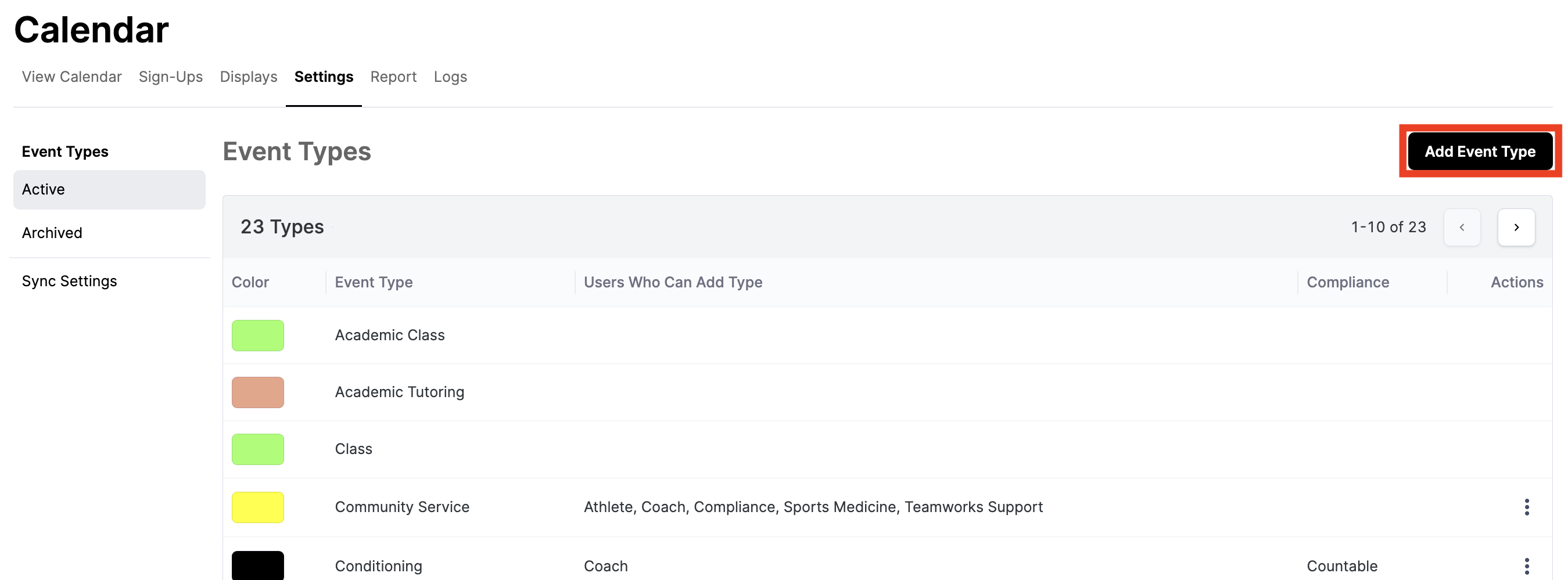Click the black Conditioning color swatch

tap(257, 565)
